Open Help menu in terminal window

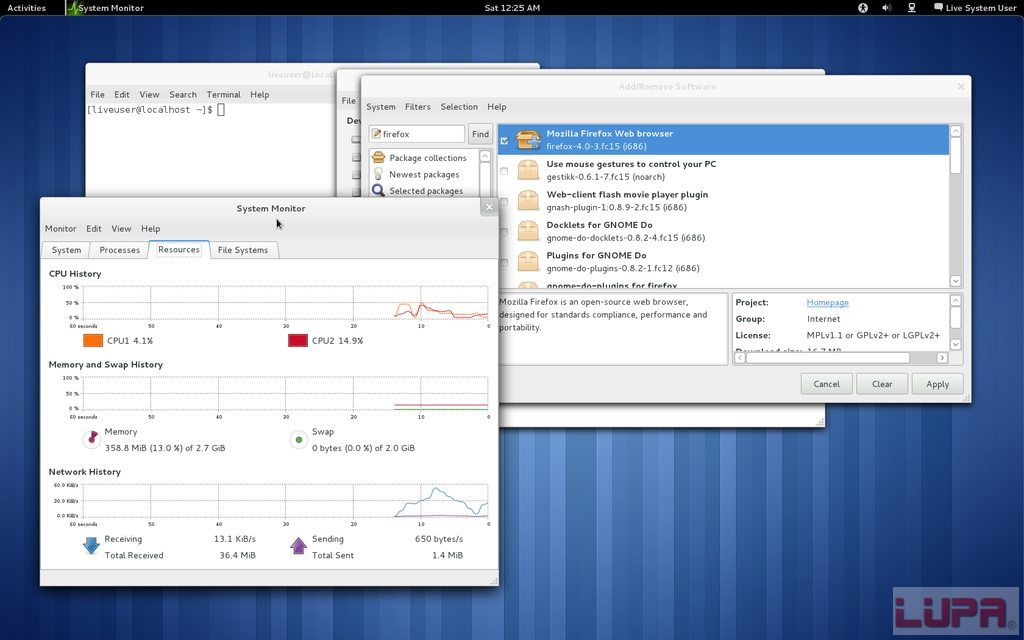pyautogui.click(x=259, y=95)
